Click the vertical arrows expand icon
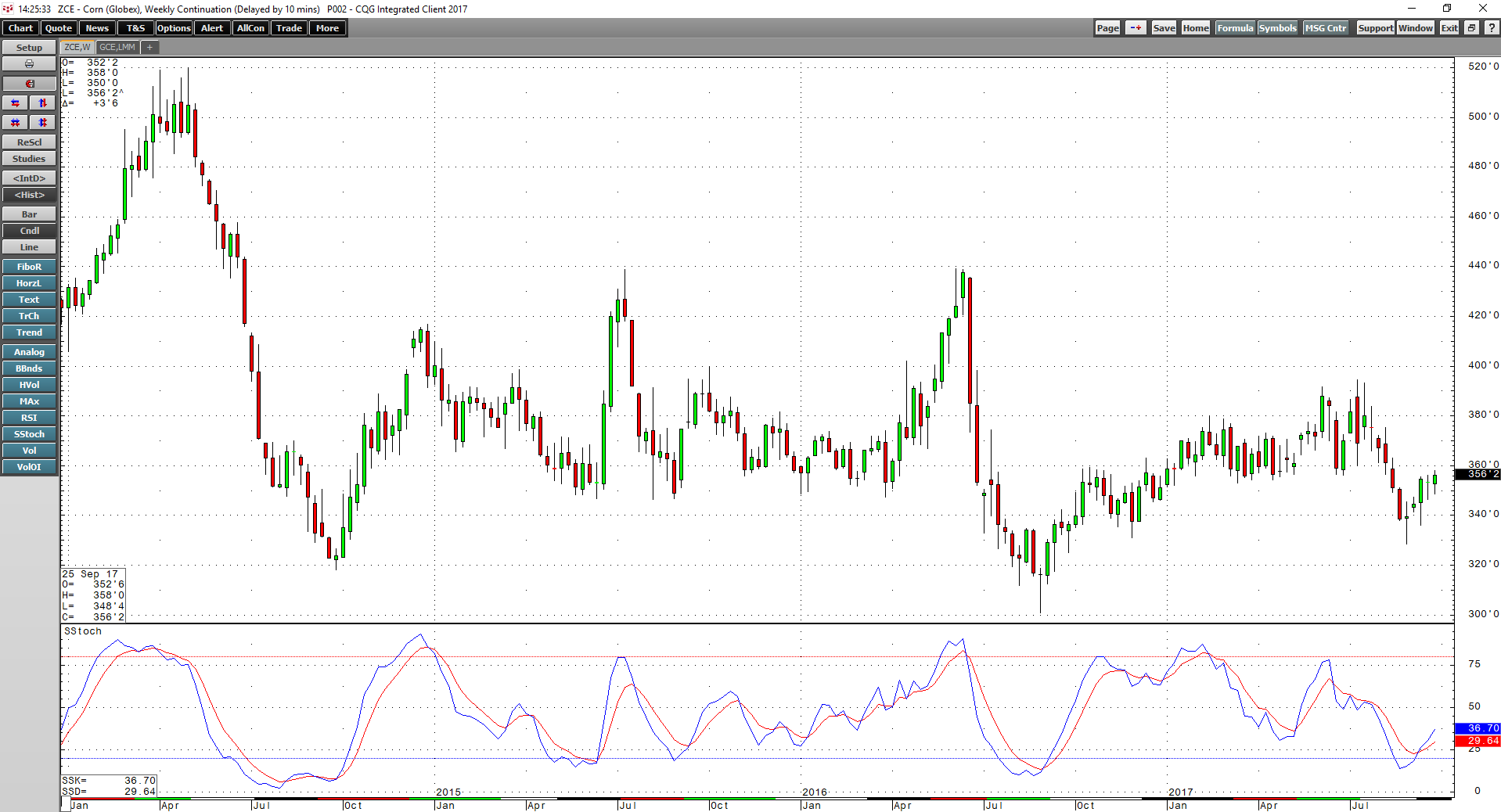Viewport: 1501px width, 812px height. 43,103
